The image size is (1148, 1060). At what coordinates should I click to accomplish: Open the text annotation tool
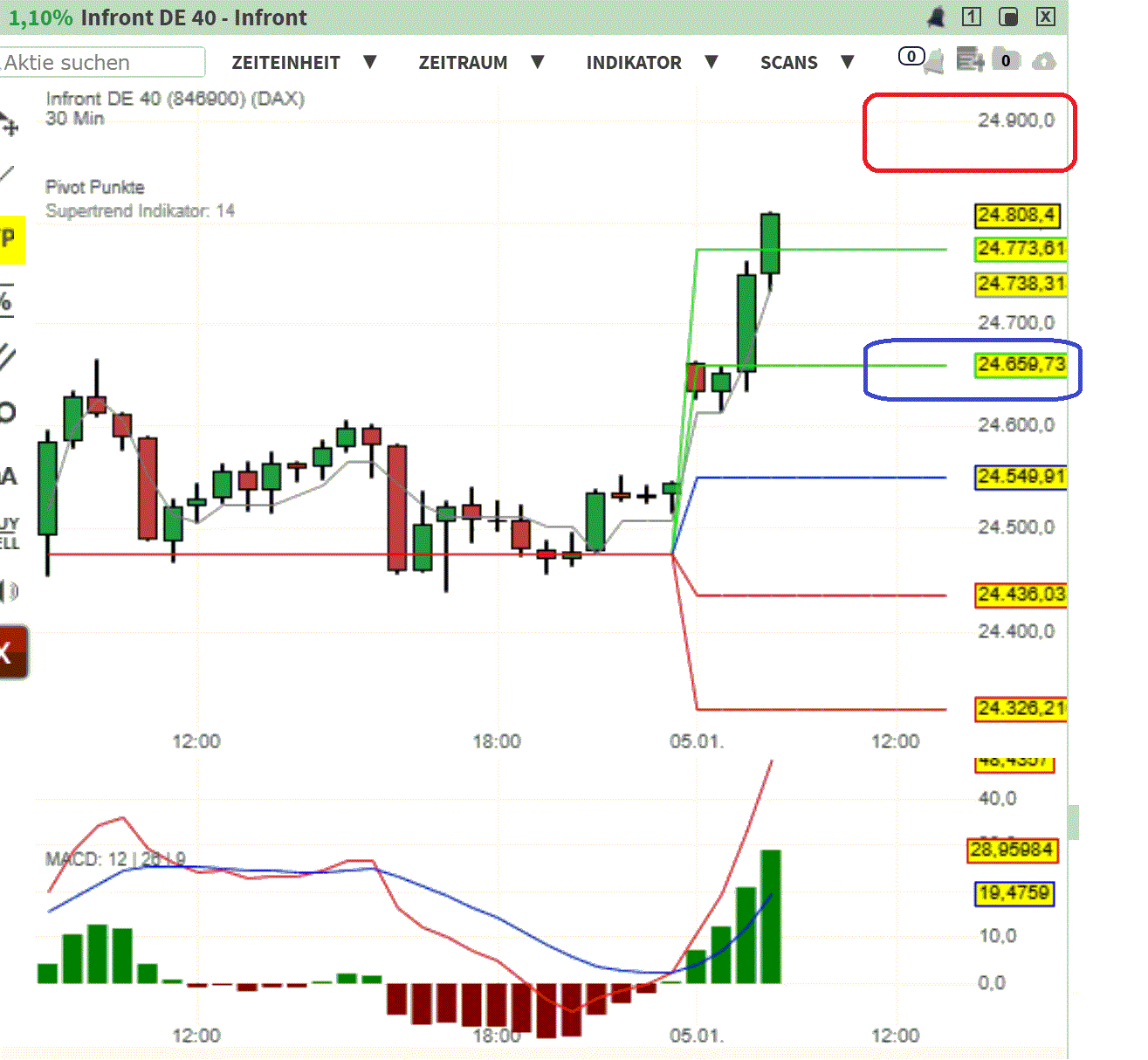(7, 476)
